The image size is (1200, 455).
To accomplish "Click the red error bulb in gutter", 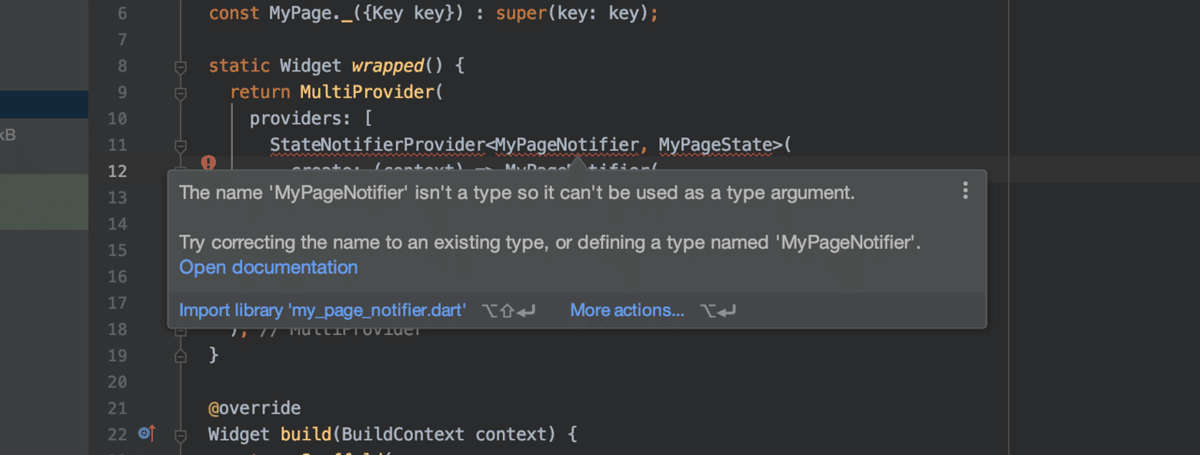I will tap(208, 163).
